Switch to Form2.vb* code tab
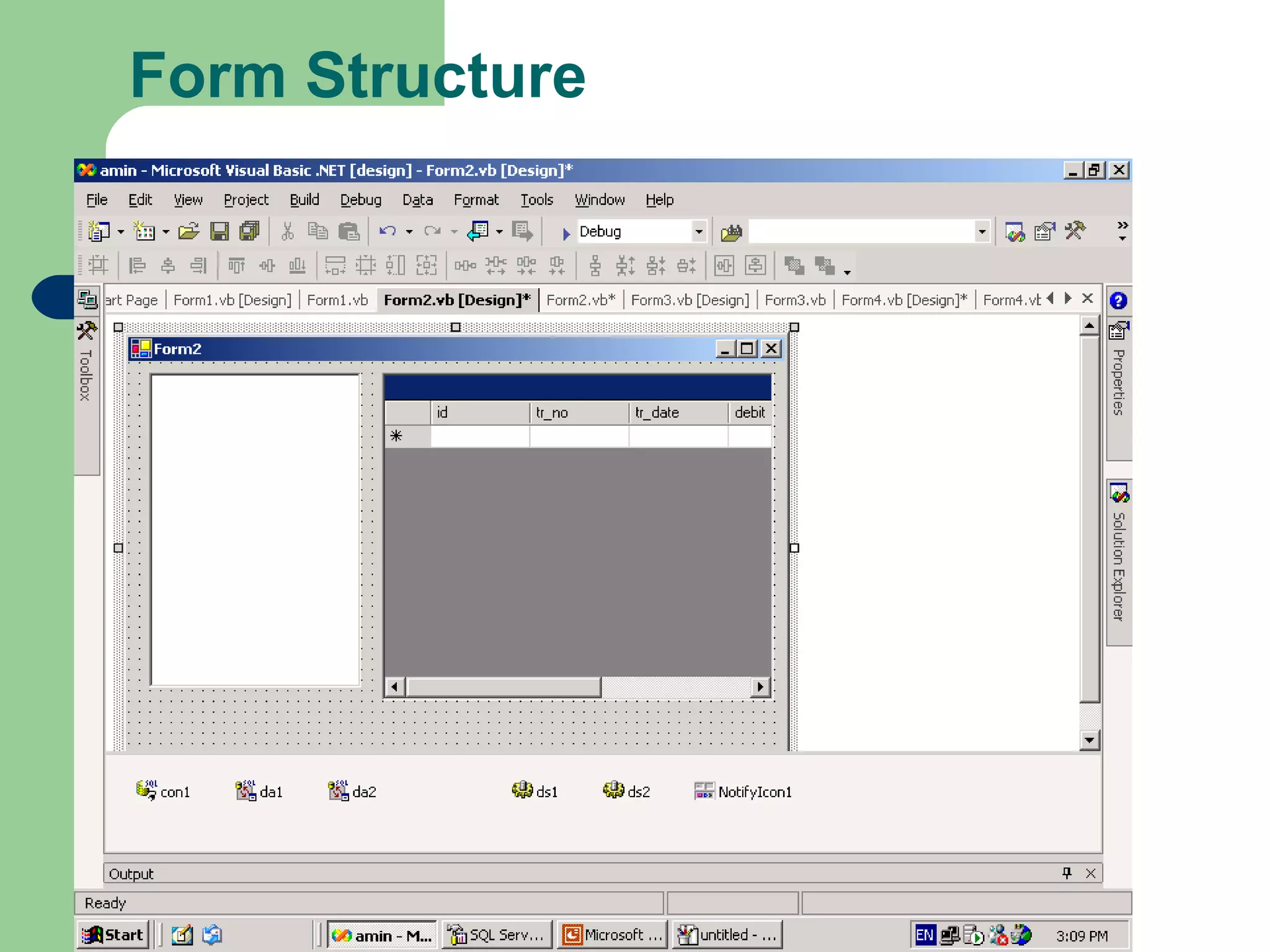This screenshot has height=952, width=1270. pos(580,300)
